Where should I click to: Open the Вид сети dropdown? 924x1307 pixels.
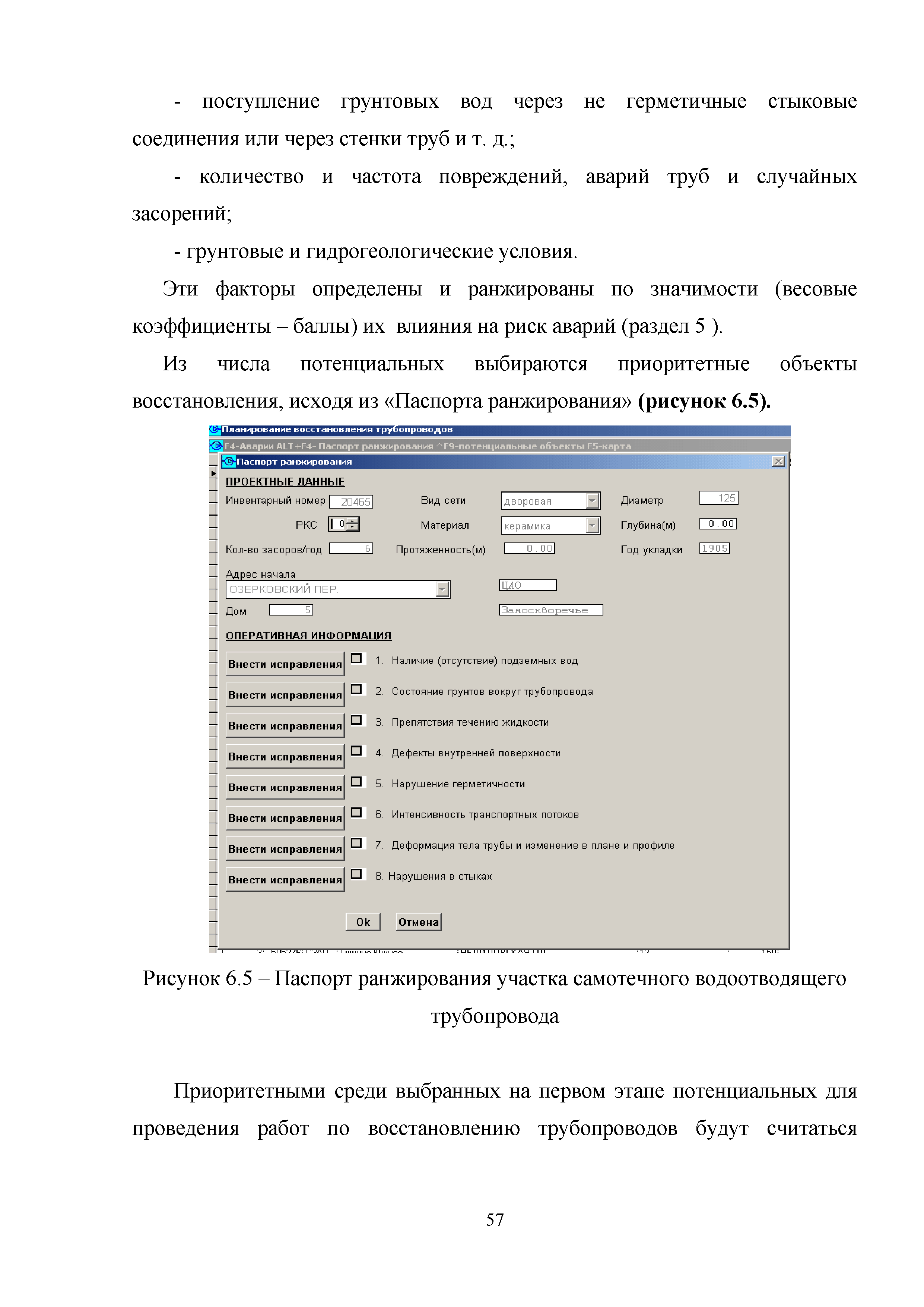tap(592, 500)
